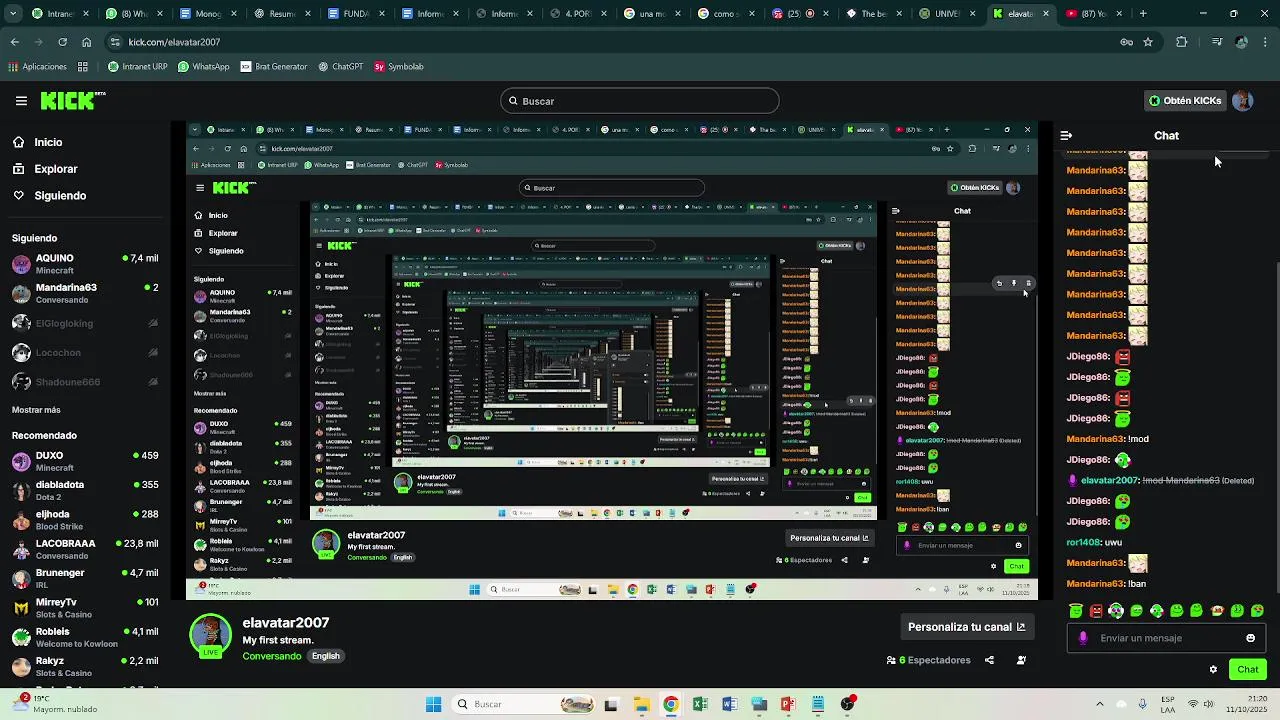This screenshot has width=1280, height=720.
Task: Collapse the chat panel icon
Action: [1066, 135]
